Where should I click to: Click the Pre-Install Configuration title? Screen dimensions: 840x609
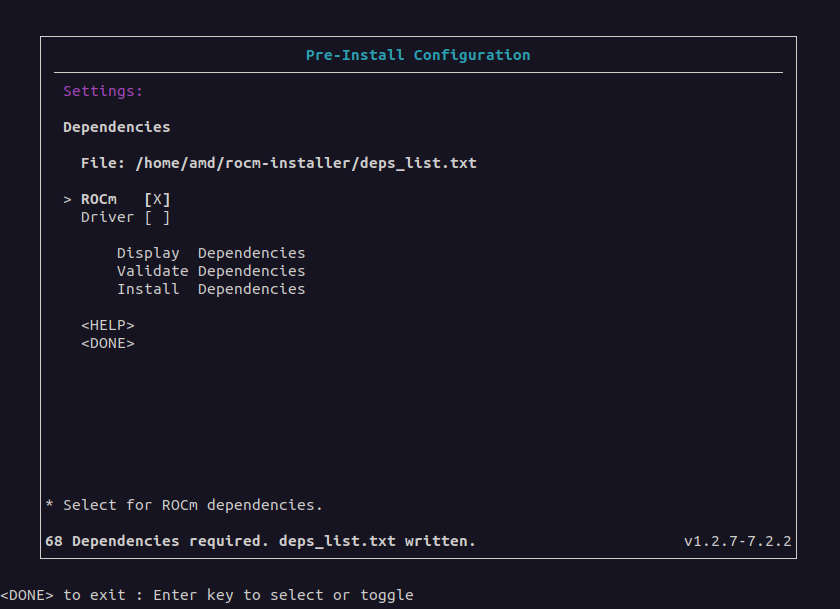click(x=418, y=55)
